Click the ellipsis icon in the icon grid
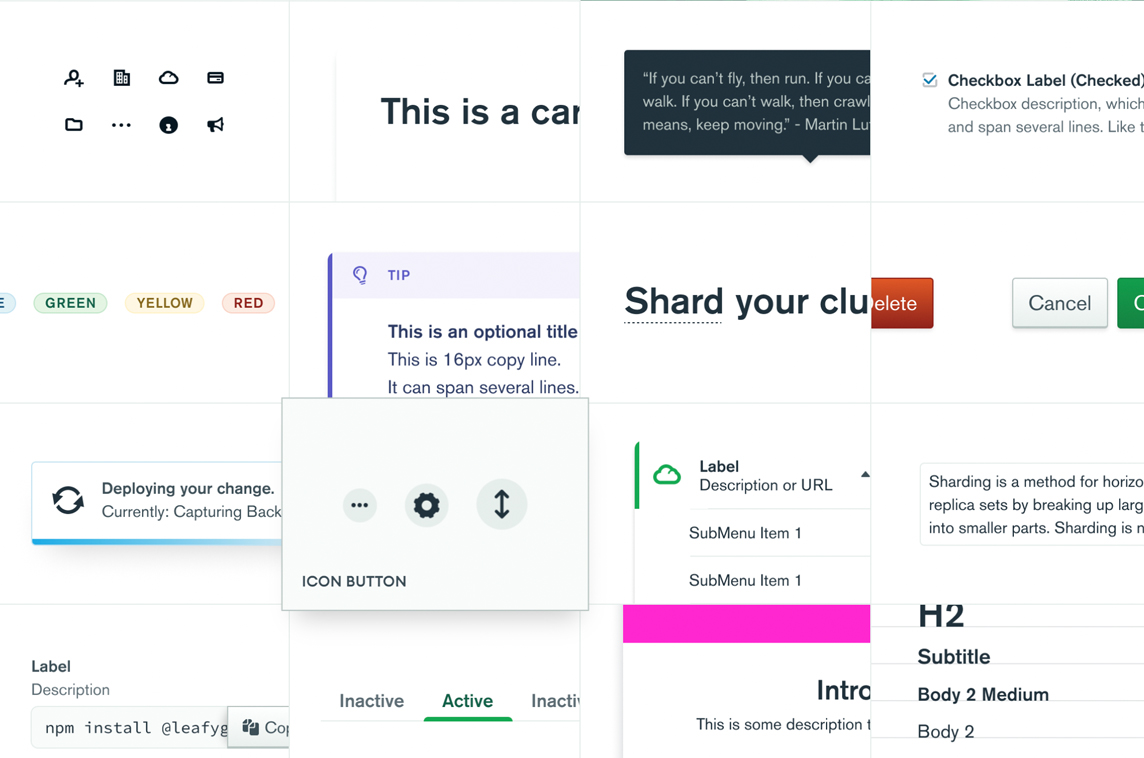The image size is (1144, 758). [121, 125]
